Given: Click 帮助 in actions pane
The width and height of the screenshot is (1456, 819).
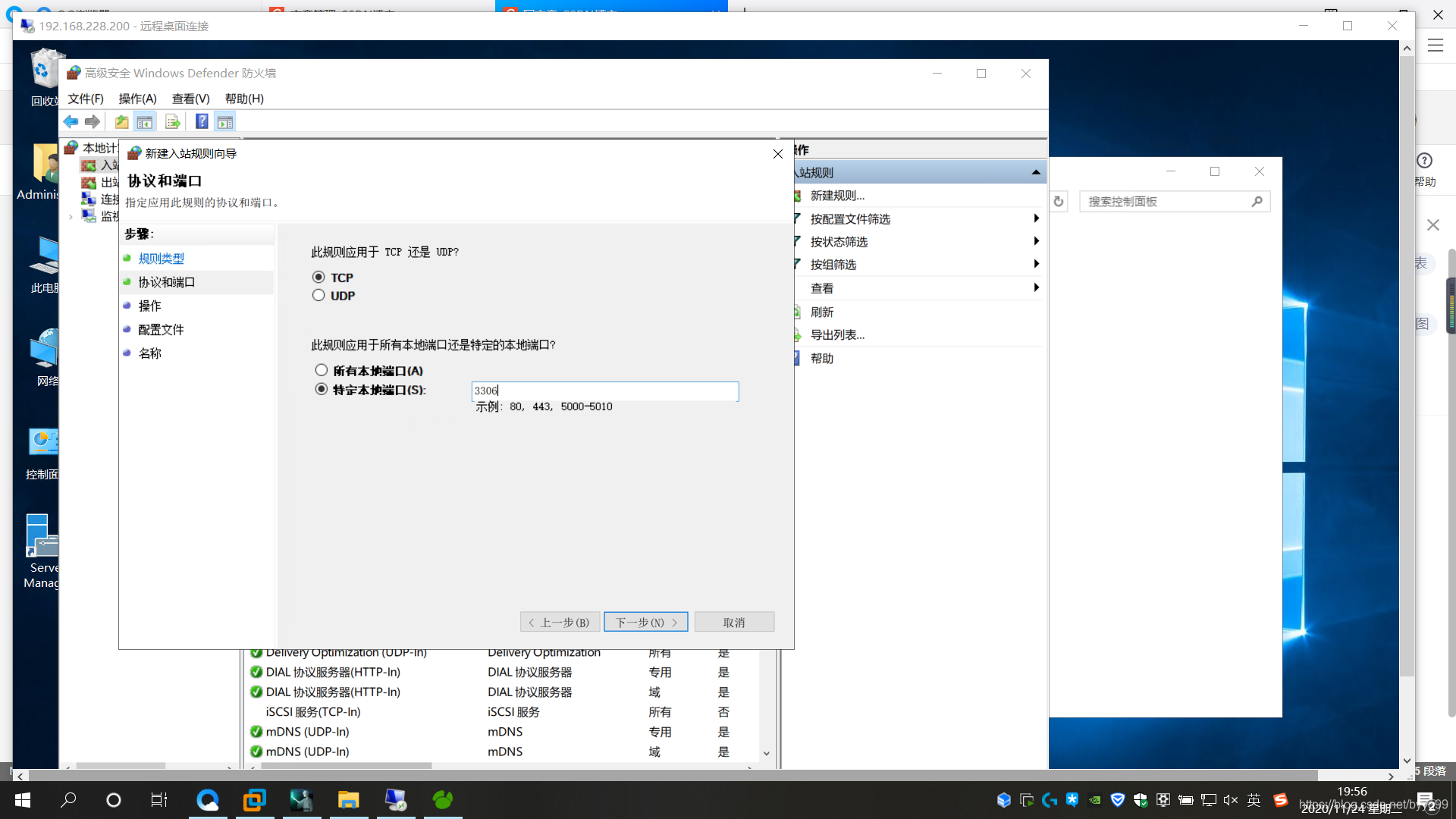Looking at the screenshot, I should click(x=822, y=358).
